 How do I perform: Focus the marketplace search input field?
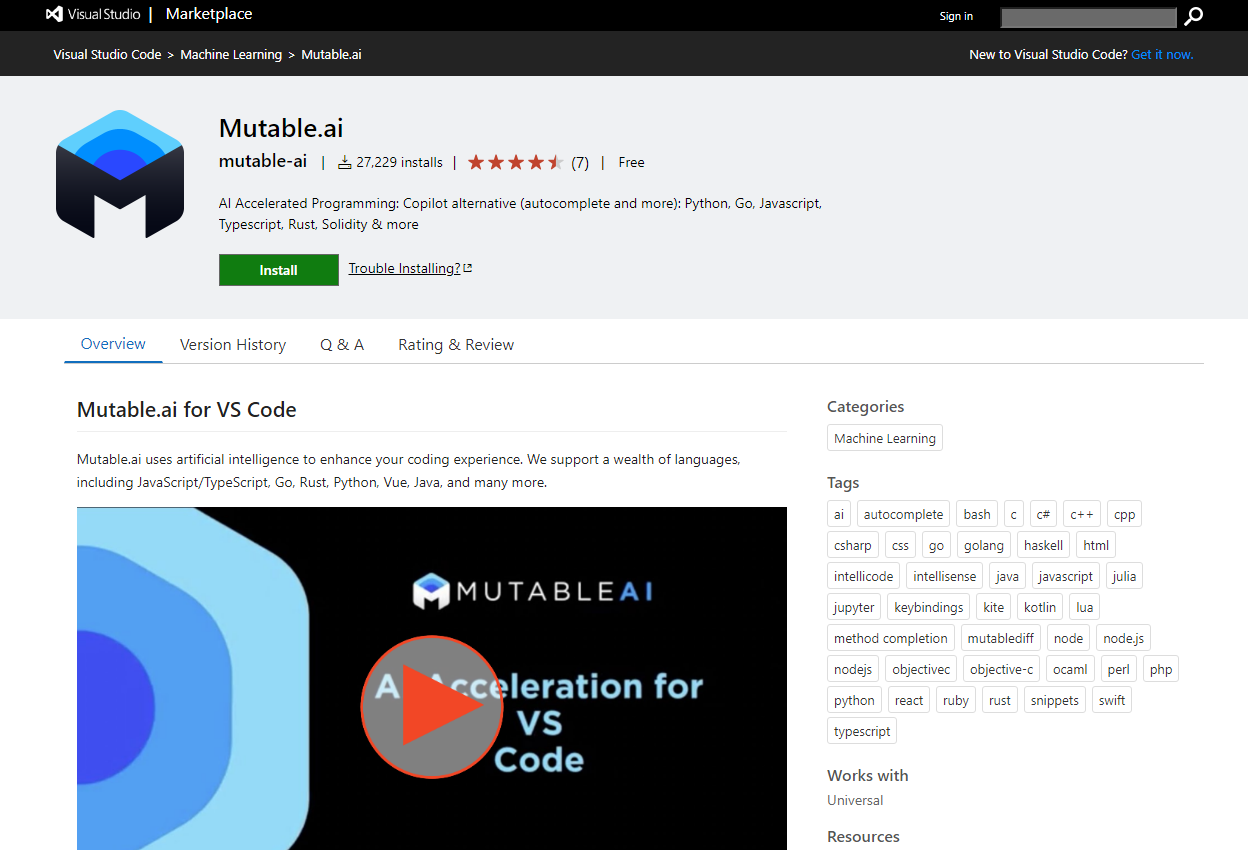1088,17
